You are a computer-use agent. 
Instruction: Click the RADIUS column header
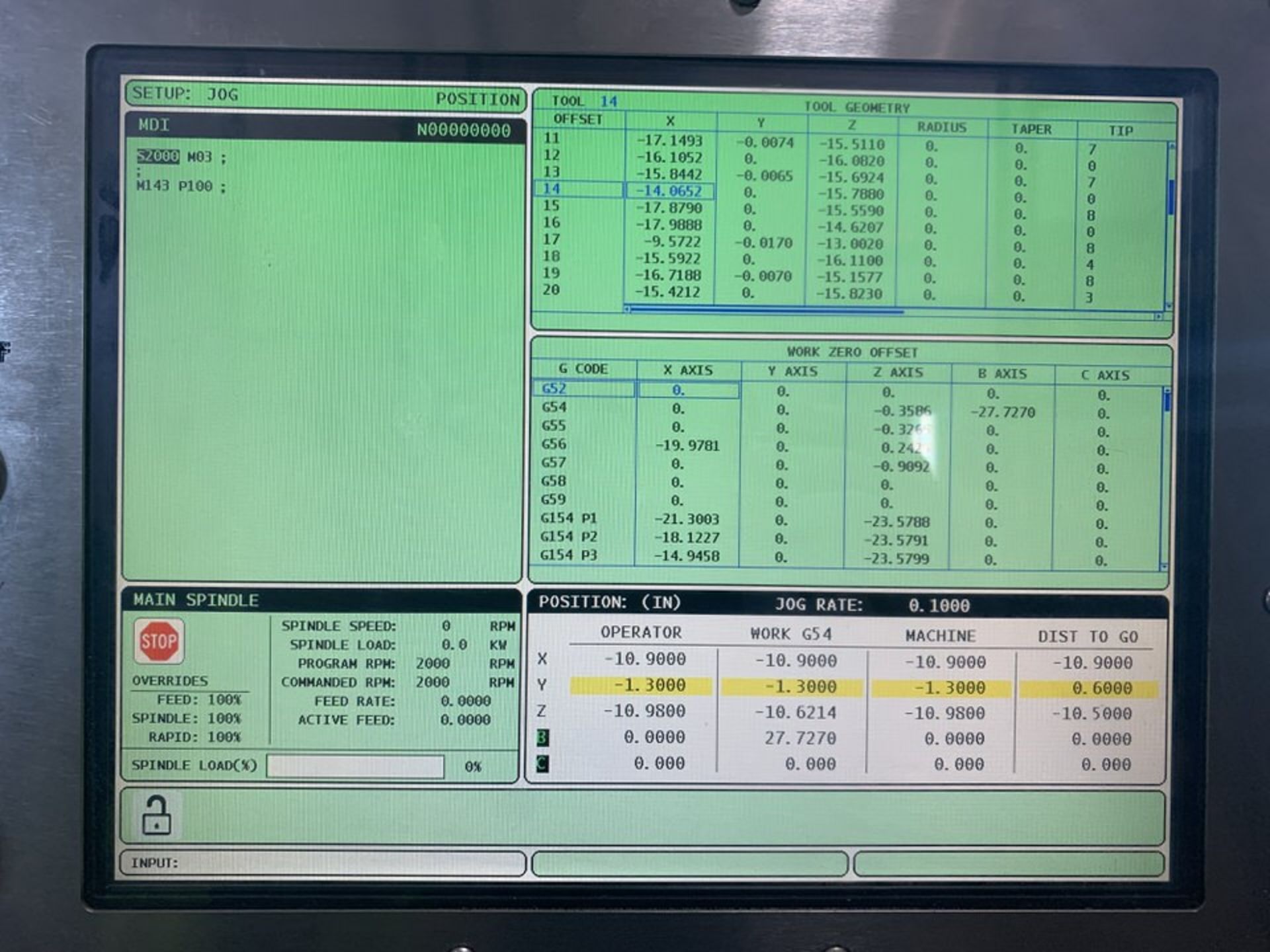point(942,127)
